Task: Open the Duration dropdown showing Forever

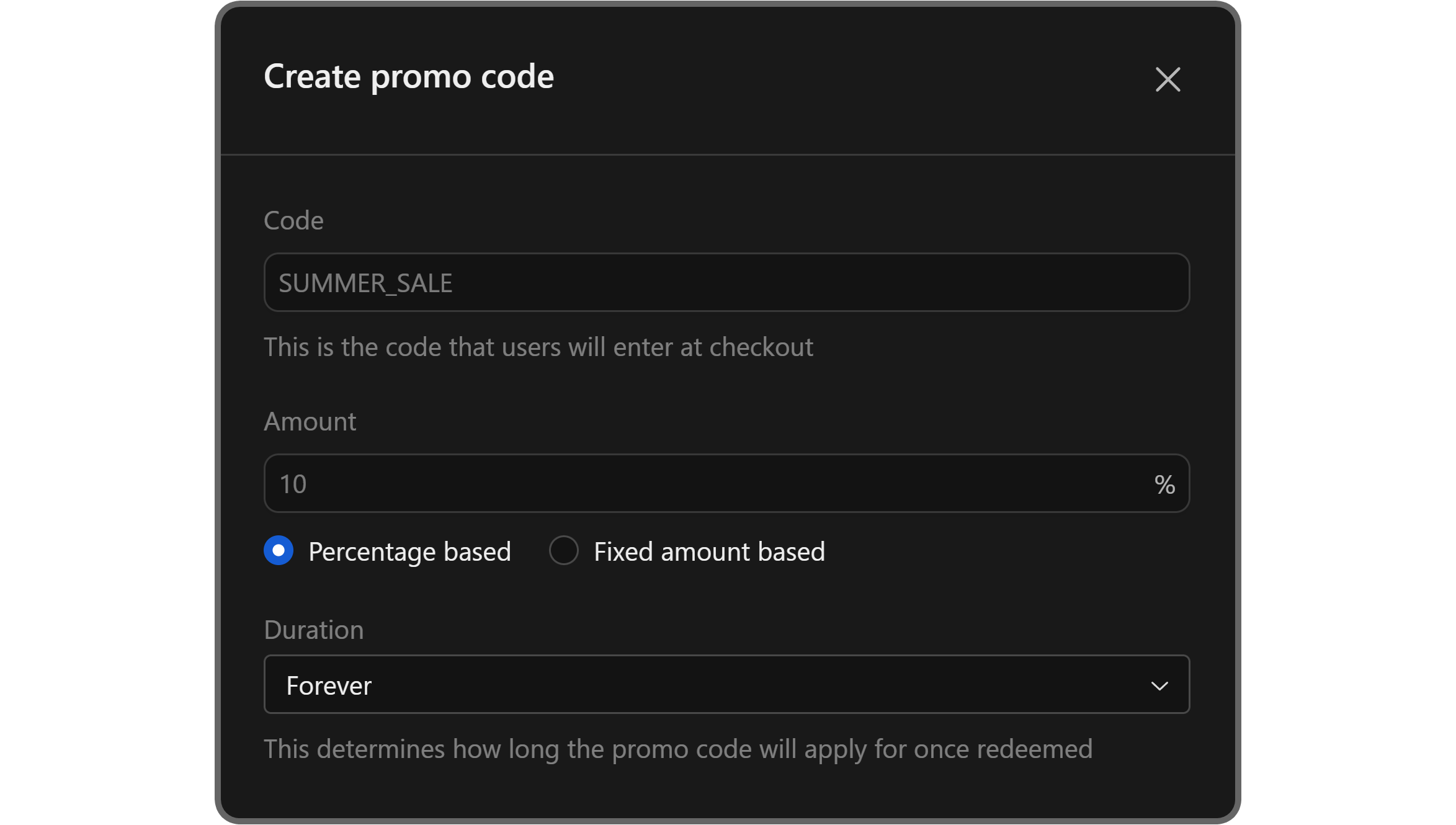Action: click(726, 684)
